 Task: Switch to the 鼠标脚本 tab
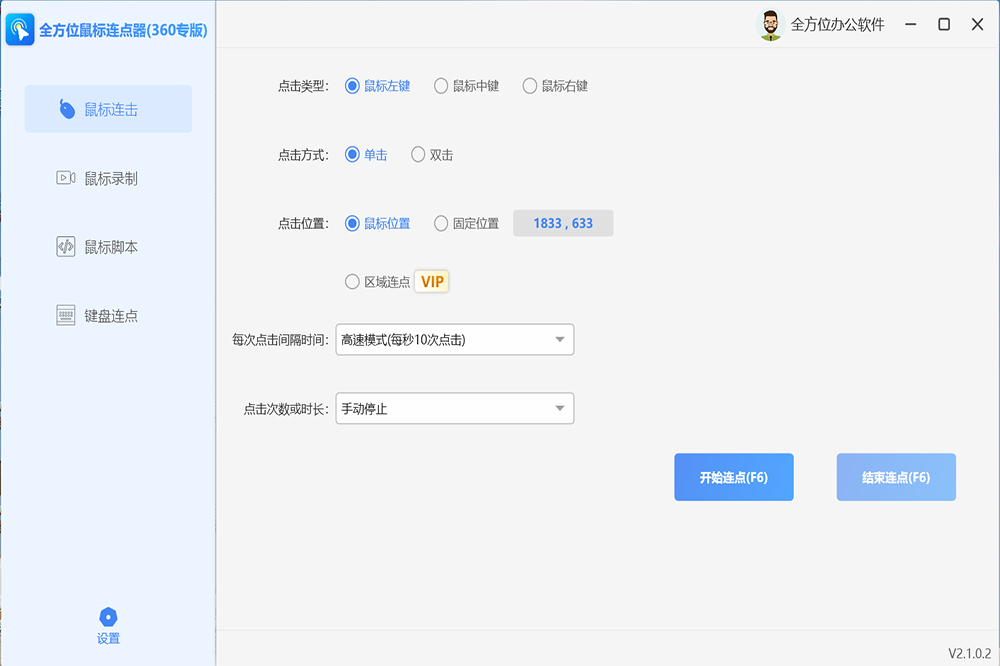click(x=108, y=247)
